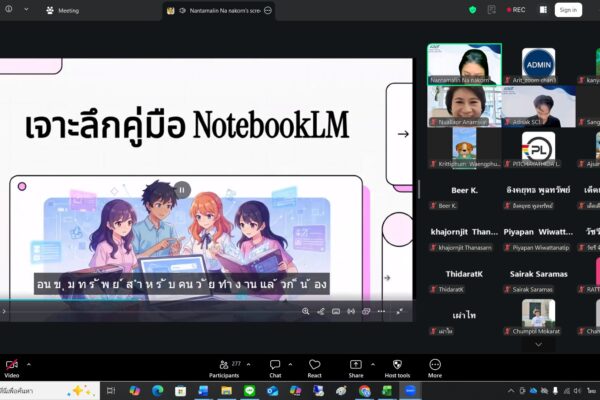Open the React menu
This screenshot has width=600, height=400.
pyautogui.click(x=315, y=368)
